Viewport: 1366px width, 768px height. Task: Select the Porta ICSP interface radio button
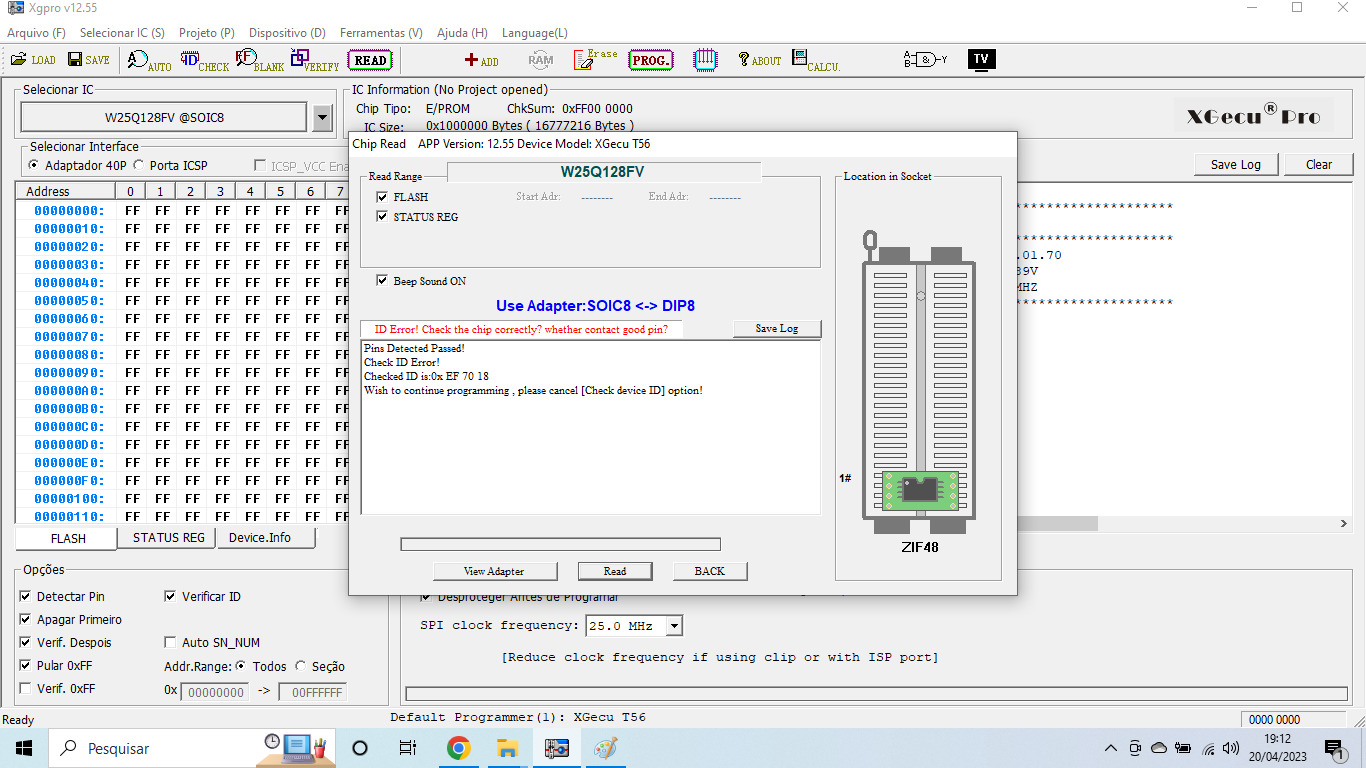tap(139, 165)
